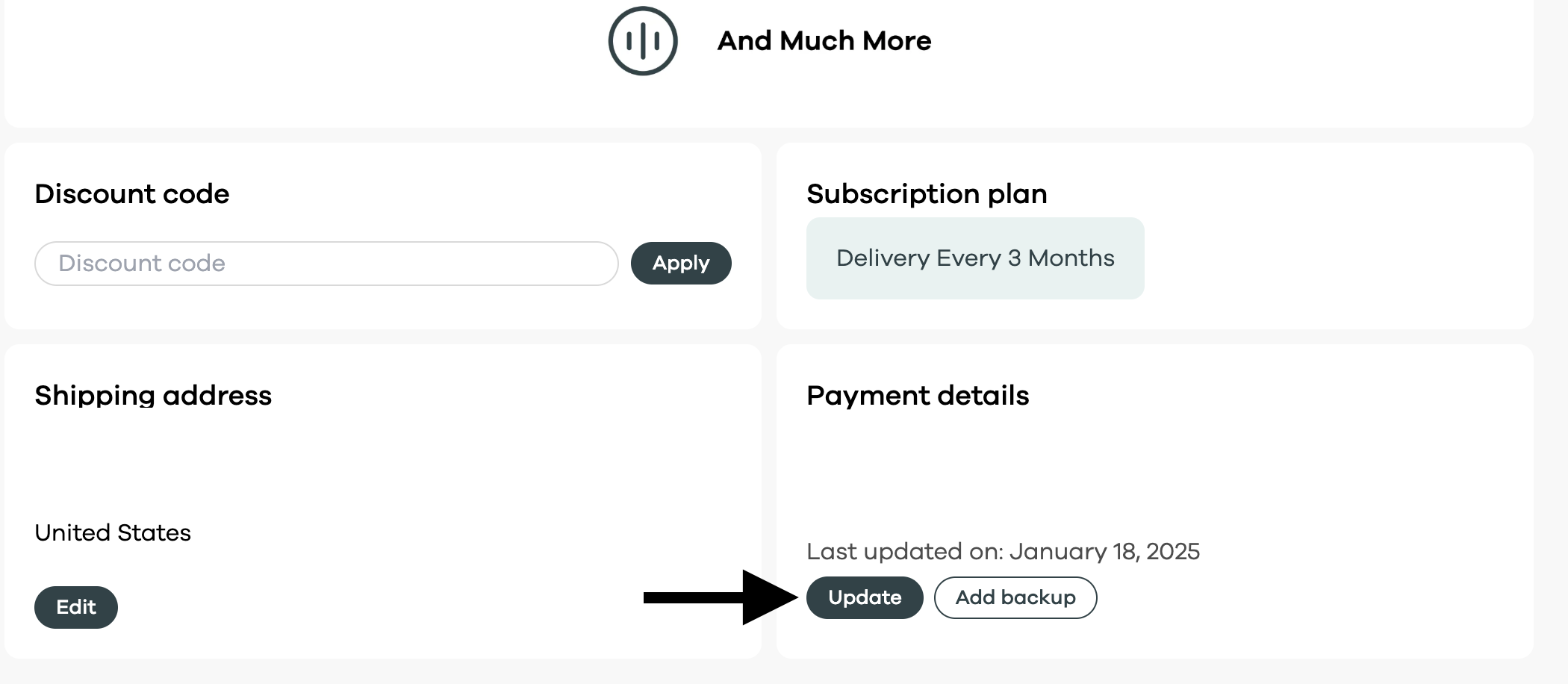Viewport: 1568px width, 684px height.
Task: Focus the Discount code input field
Action: point(326,264)
